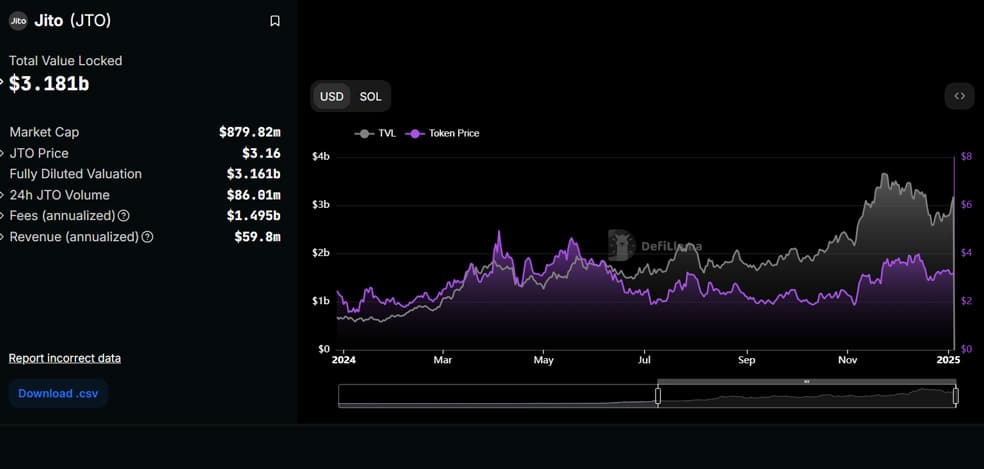Click the $8 right axis label
The image size is (984, 469).
point(967,157)
